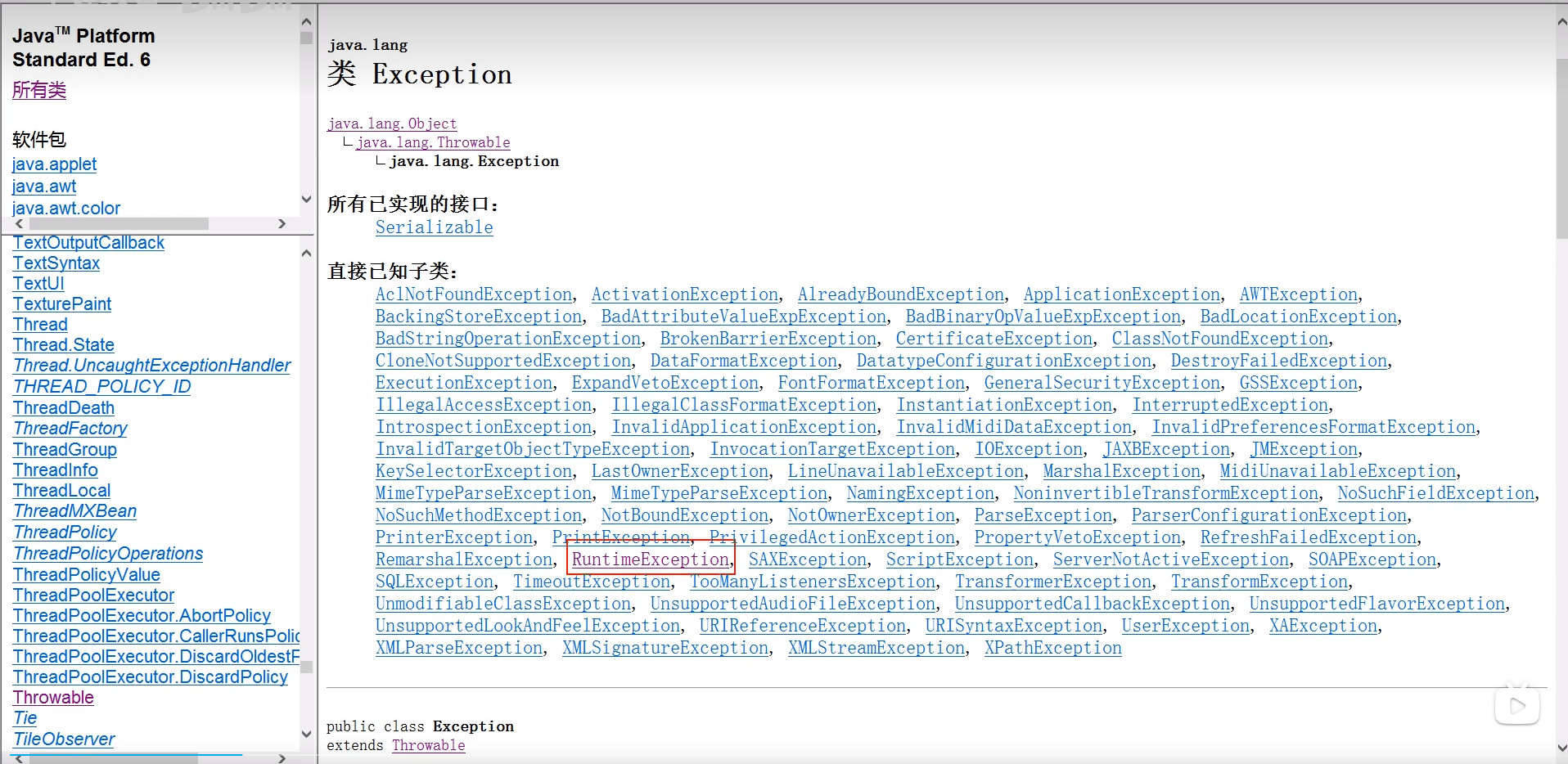
Task: Open the java.awt.color package
Action: pos(66,209)
